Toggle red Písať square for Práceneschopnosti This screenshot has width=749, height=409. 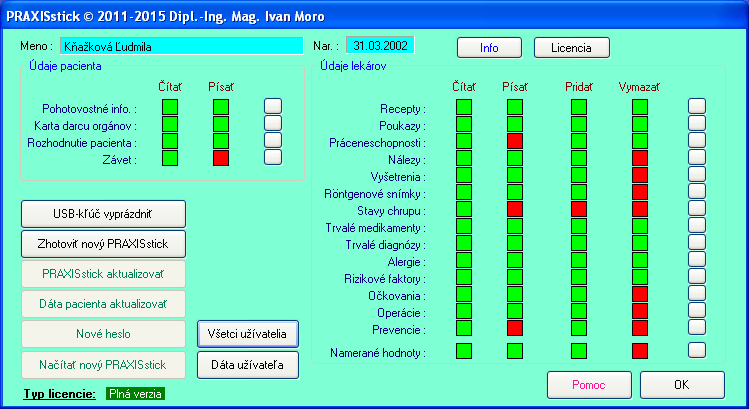tap(514, 141)
